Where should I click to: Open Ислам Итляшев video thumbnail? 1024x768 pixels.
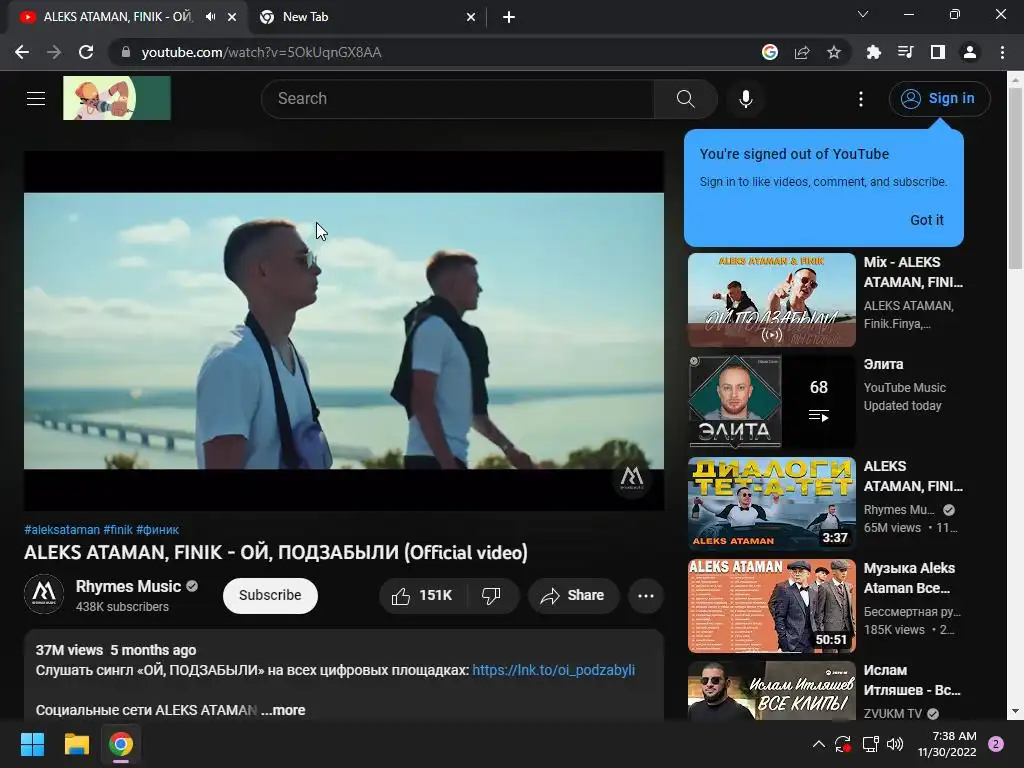(771, 690)
